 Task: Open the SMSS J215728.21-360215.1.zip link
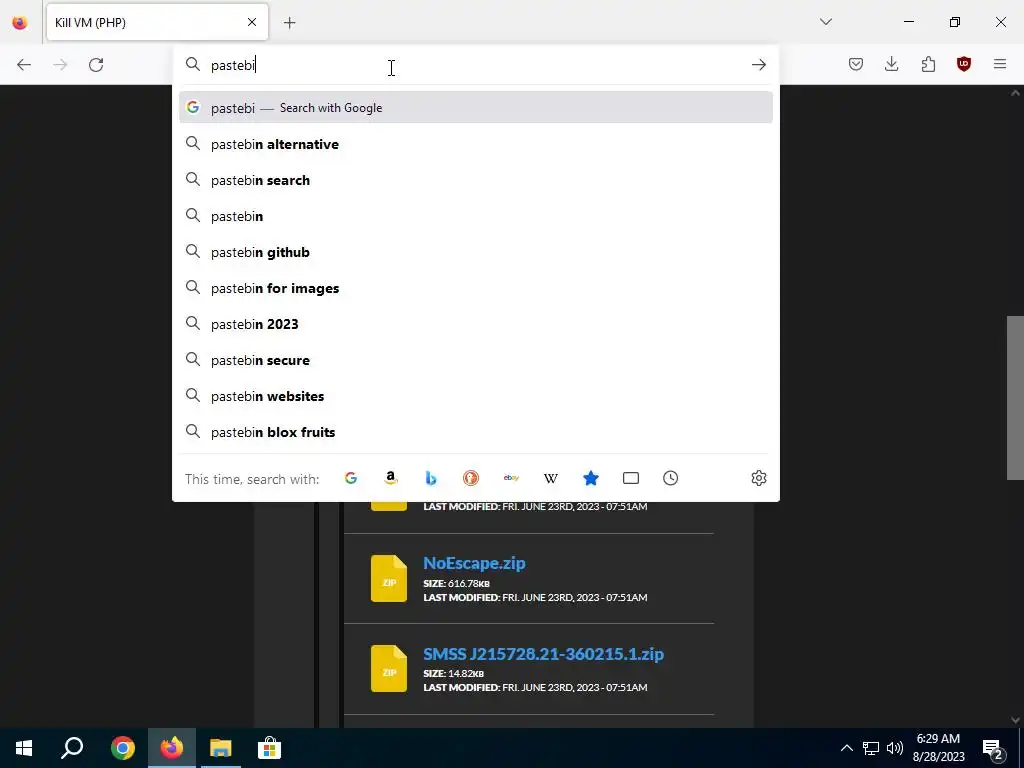(543, 654)
